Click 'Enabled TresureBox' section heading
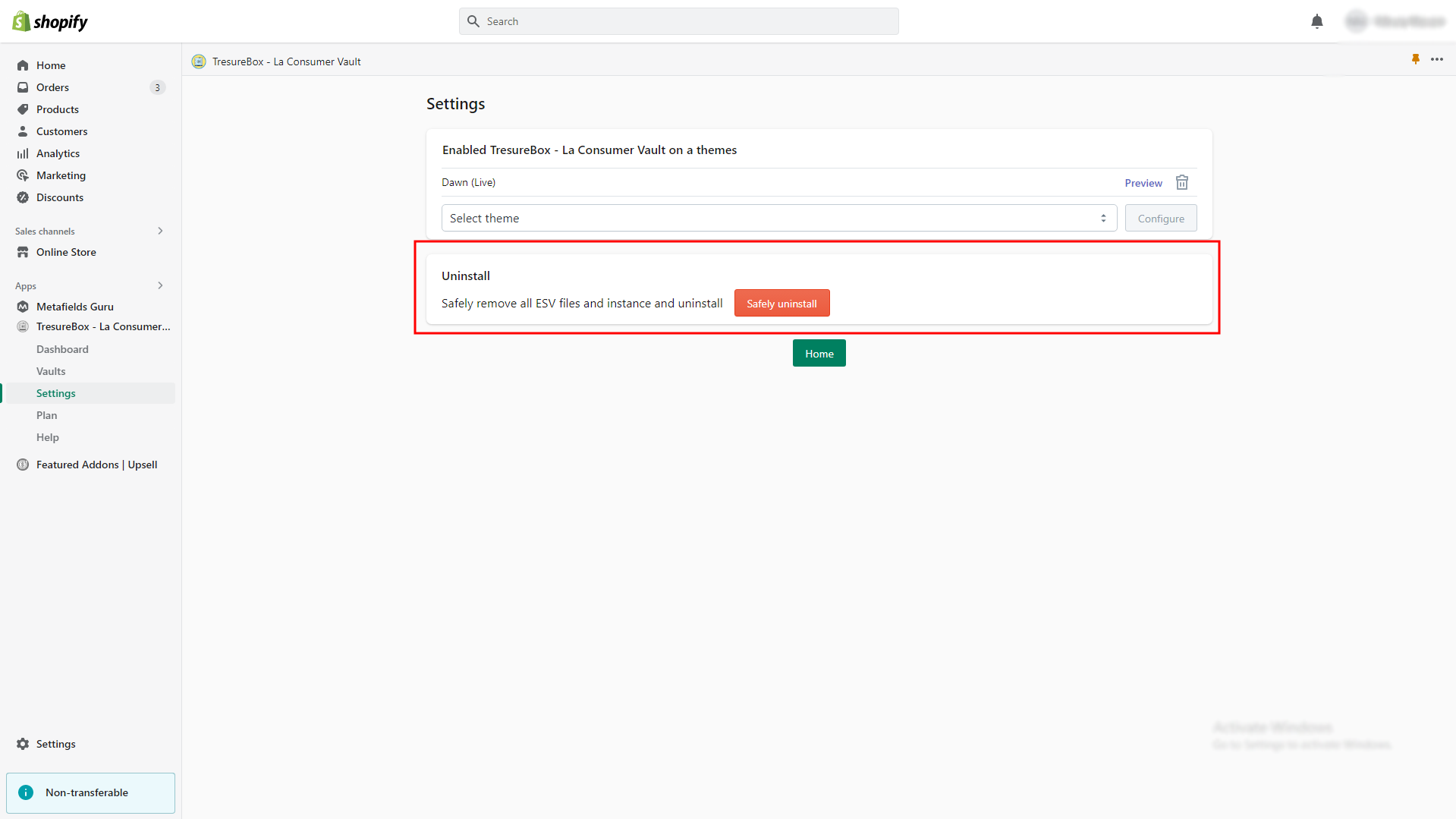This screenshot has height=819, width=1456. pos(590,150)
